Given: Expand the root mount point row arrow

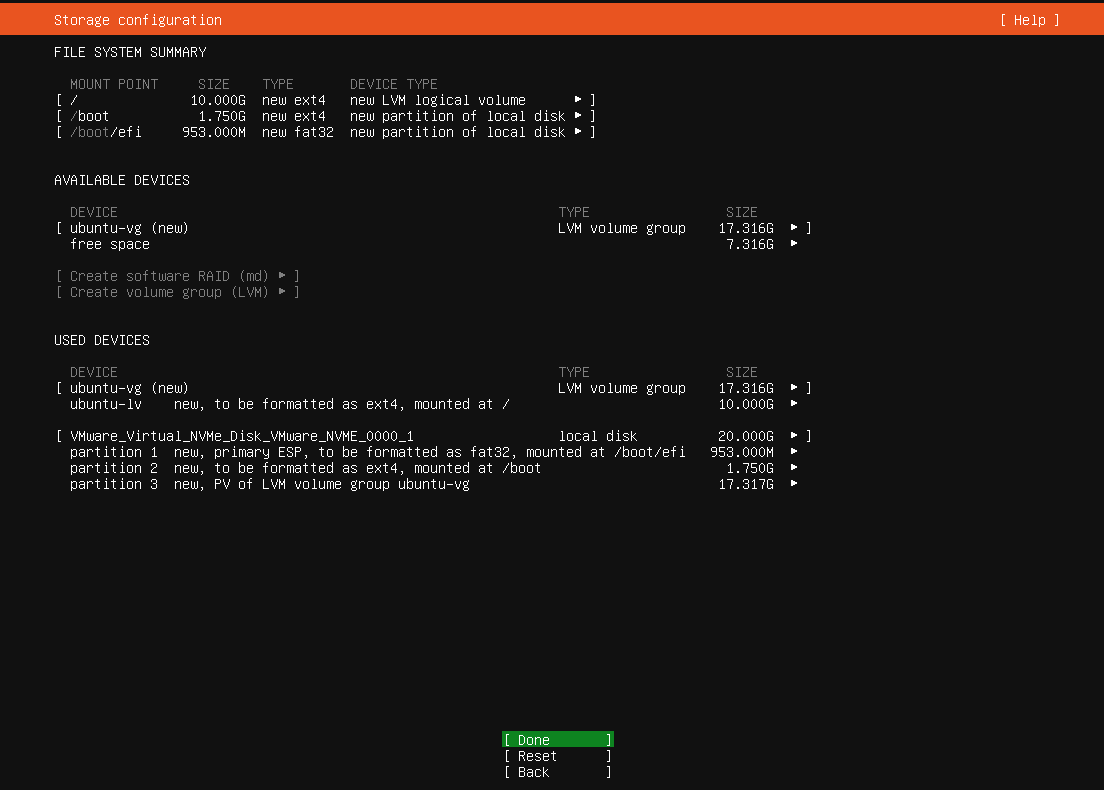Looking at the screenshot, I should pos(578,99).
